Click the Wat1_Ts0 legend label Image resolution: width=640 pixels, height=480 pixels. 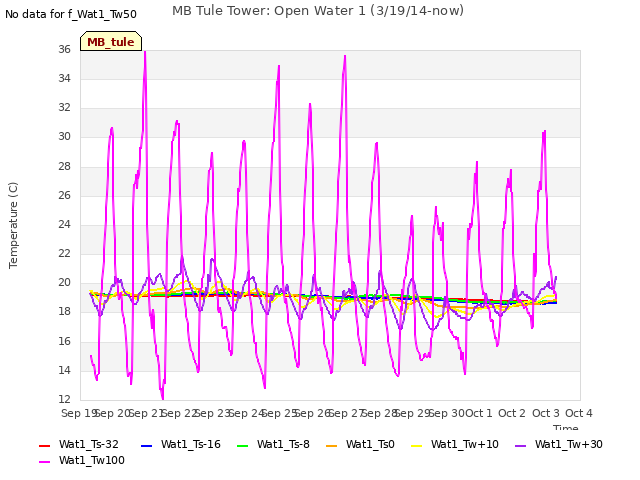pos(370,444)
